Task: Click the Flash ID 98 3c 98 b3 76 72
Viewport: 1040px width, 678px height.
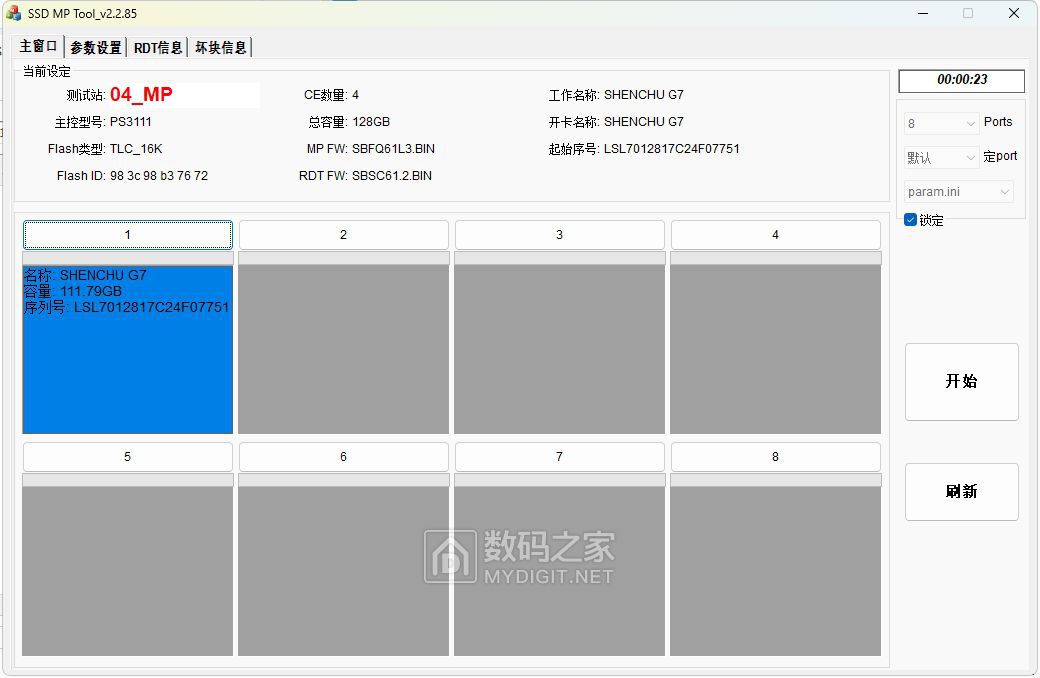Action: pos(159,176)
